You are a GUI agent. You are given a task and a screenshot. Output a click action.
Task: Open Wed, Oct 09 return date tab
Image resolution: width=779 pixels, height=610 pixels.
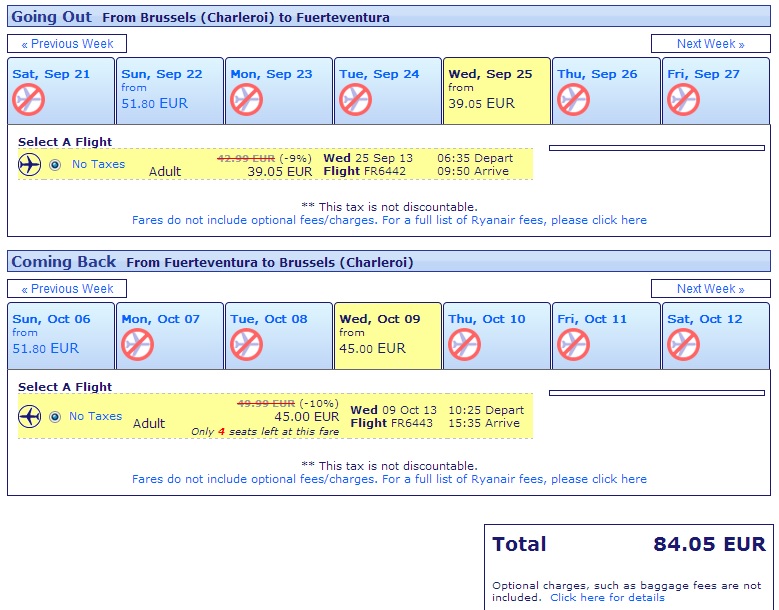388,336
